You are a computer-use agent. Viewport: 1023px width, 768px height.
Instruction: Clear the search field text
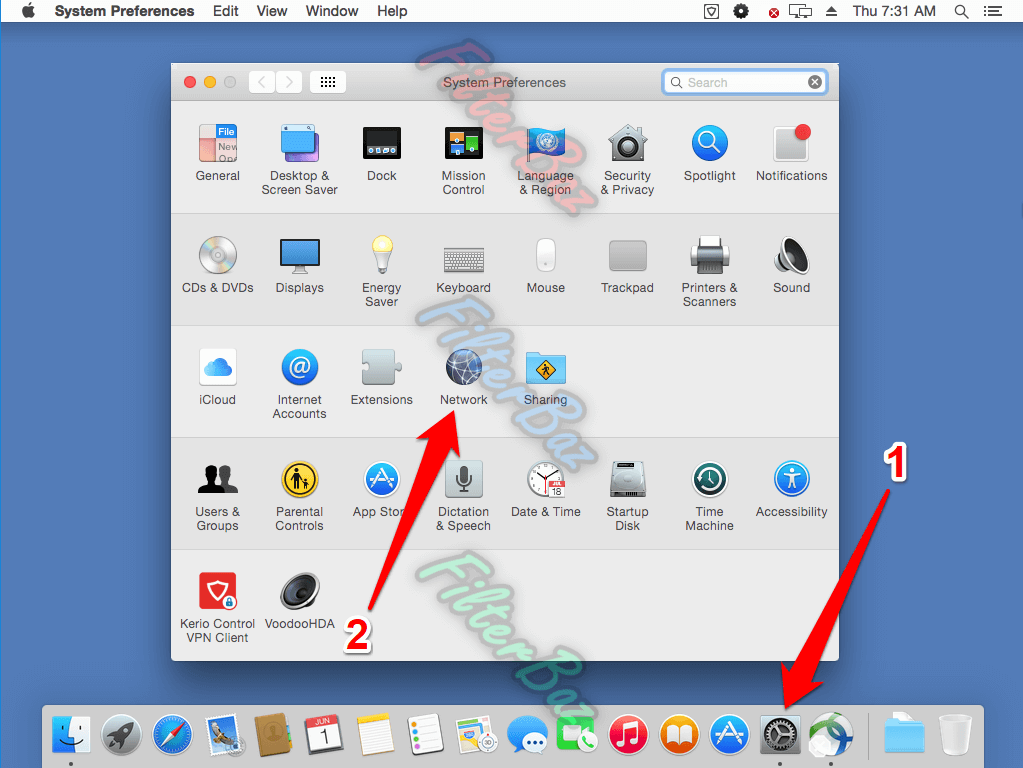point(815,83)
